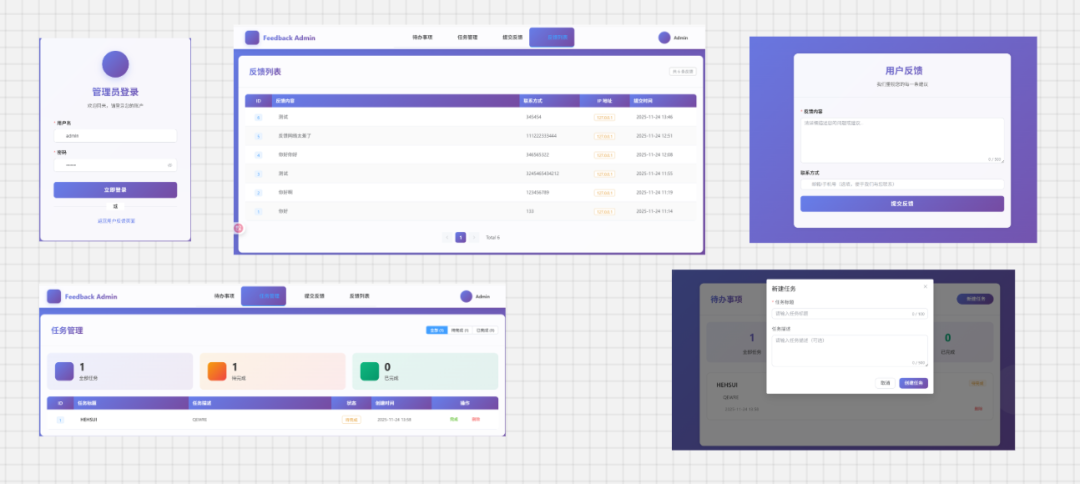Click the Admin avatar icon on the 任务管理 page
Image resolution: width=1080 pixels, height=484 pixels.
coord(466,297)
